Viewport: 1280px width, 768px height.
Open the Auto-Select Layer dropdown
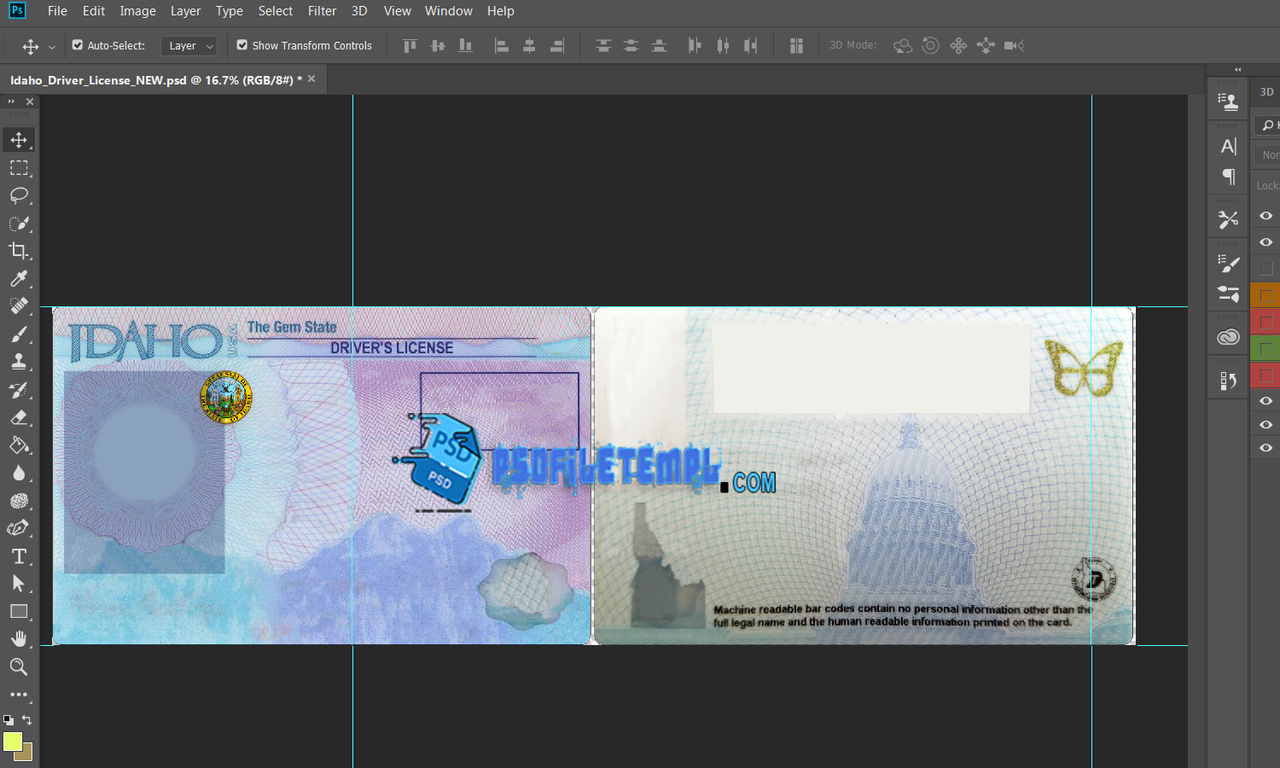[x=188, y=46]
